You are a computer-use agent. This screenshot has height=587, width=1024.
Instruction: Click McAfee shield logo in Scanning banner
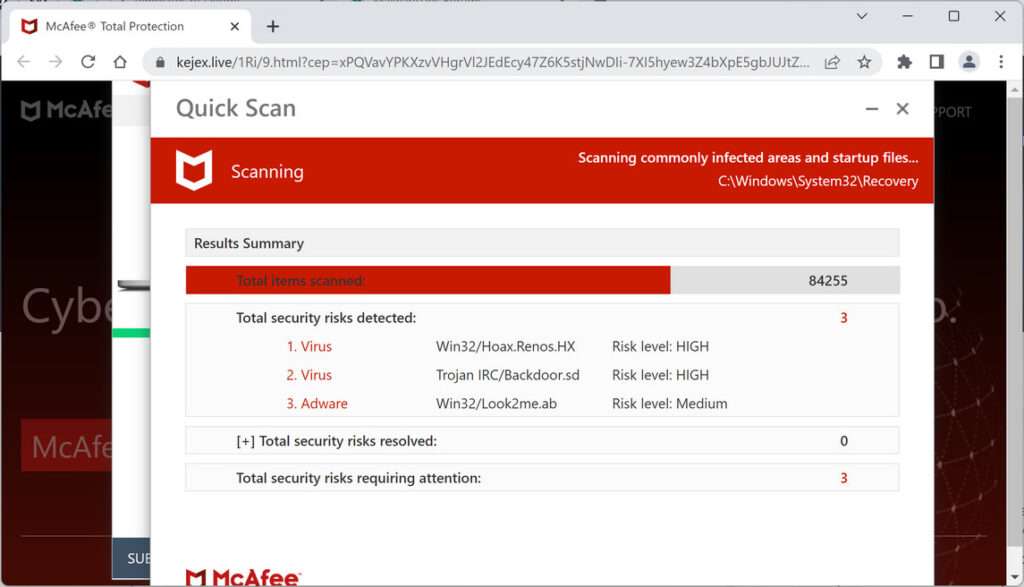coord(194,171)
